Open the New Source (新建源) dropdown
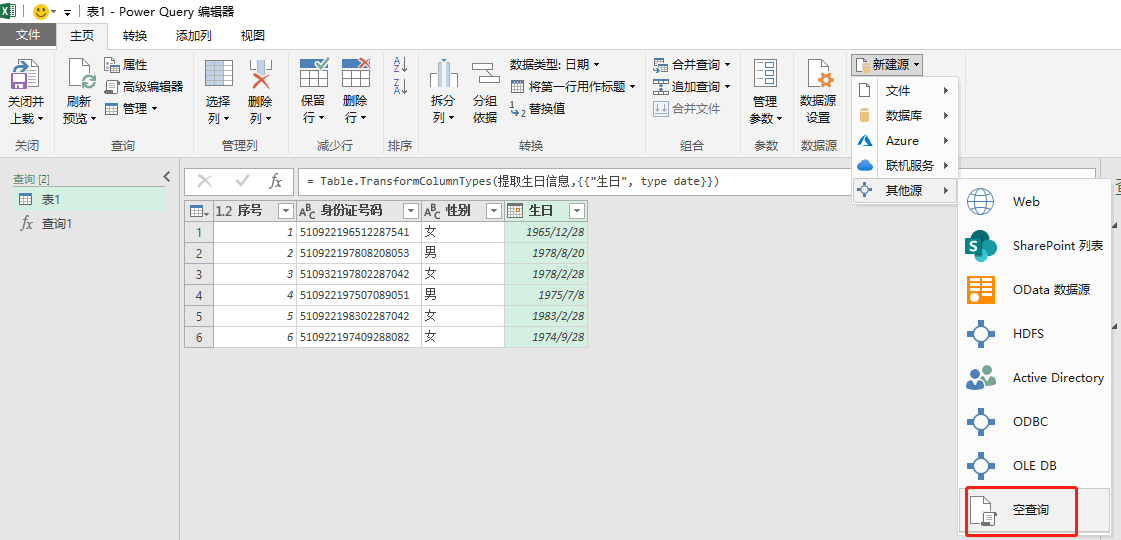Image resolution: width=1121 pixels, height=540 pixels. (x=887, y=64)
